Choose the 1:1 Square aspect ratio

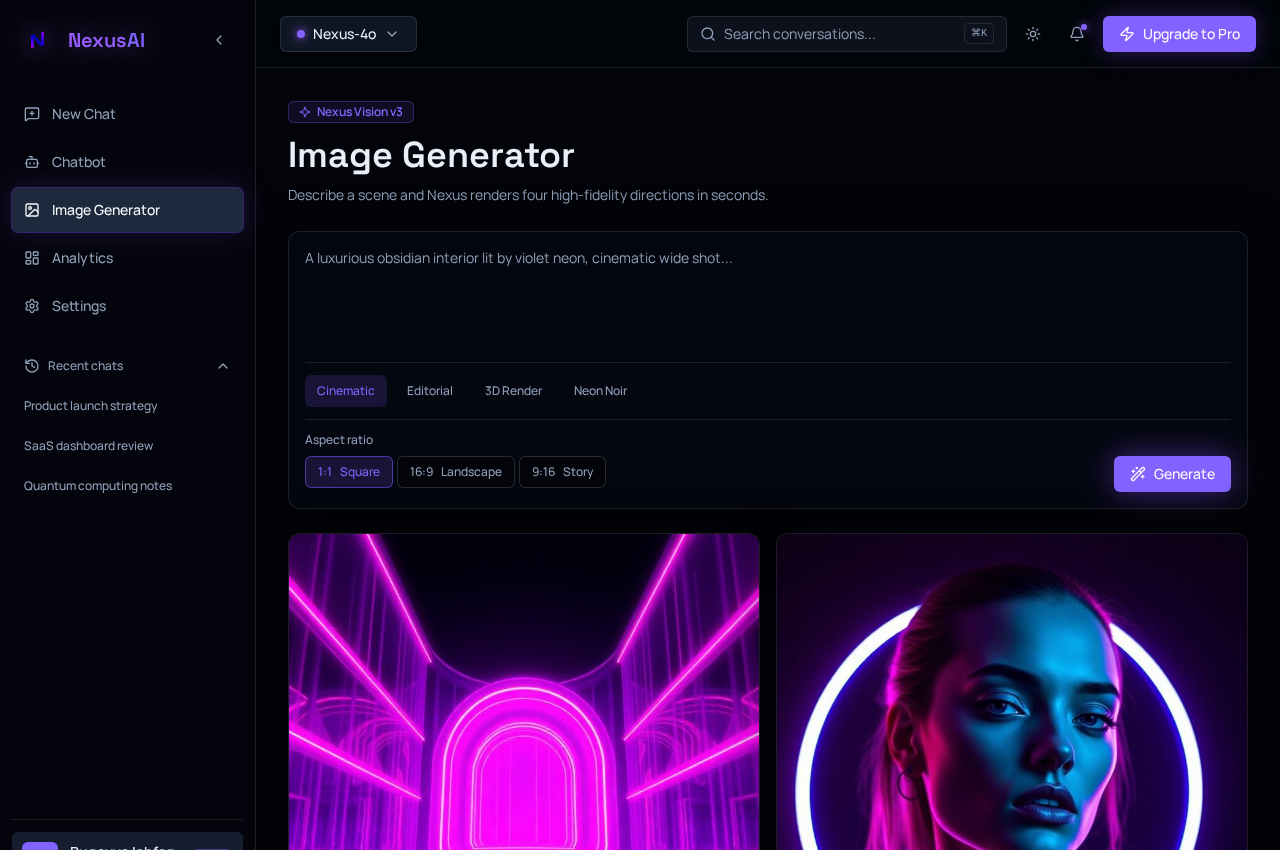[x=349, y=472]
